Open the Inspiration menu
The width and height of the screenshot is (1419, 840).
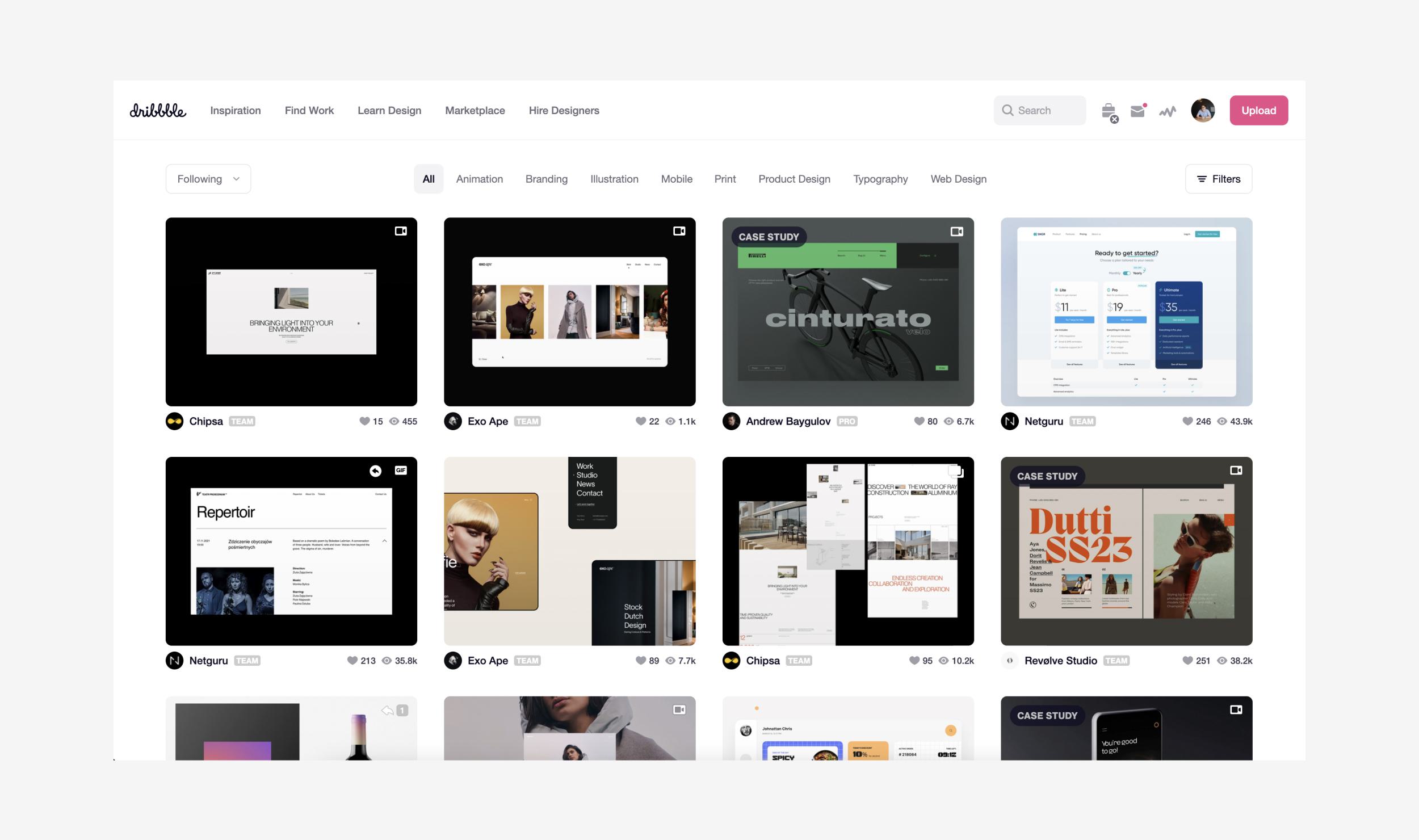(236, 111)
